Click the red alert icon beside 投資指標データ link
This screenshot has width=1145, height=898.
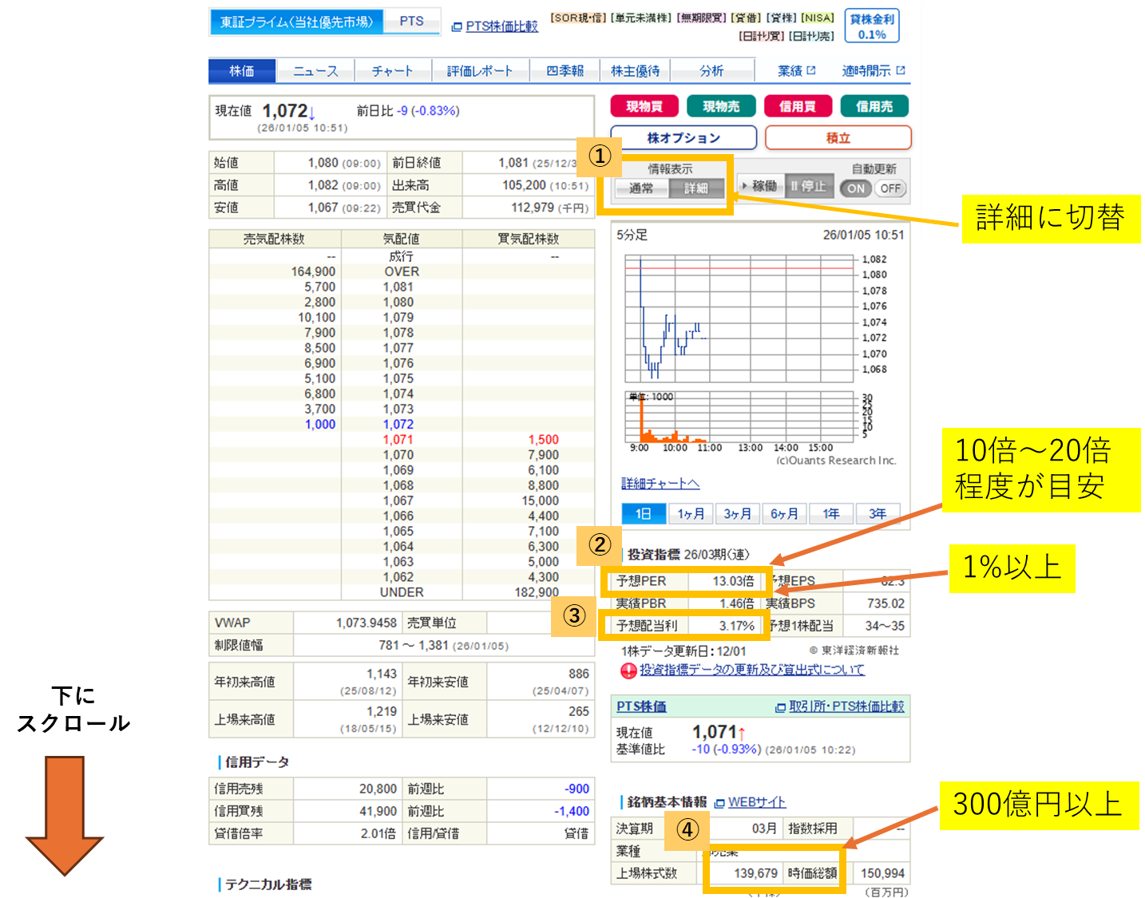pos(629,671)
